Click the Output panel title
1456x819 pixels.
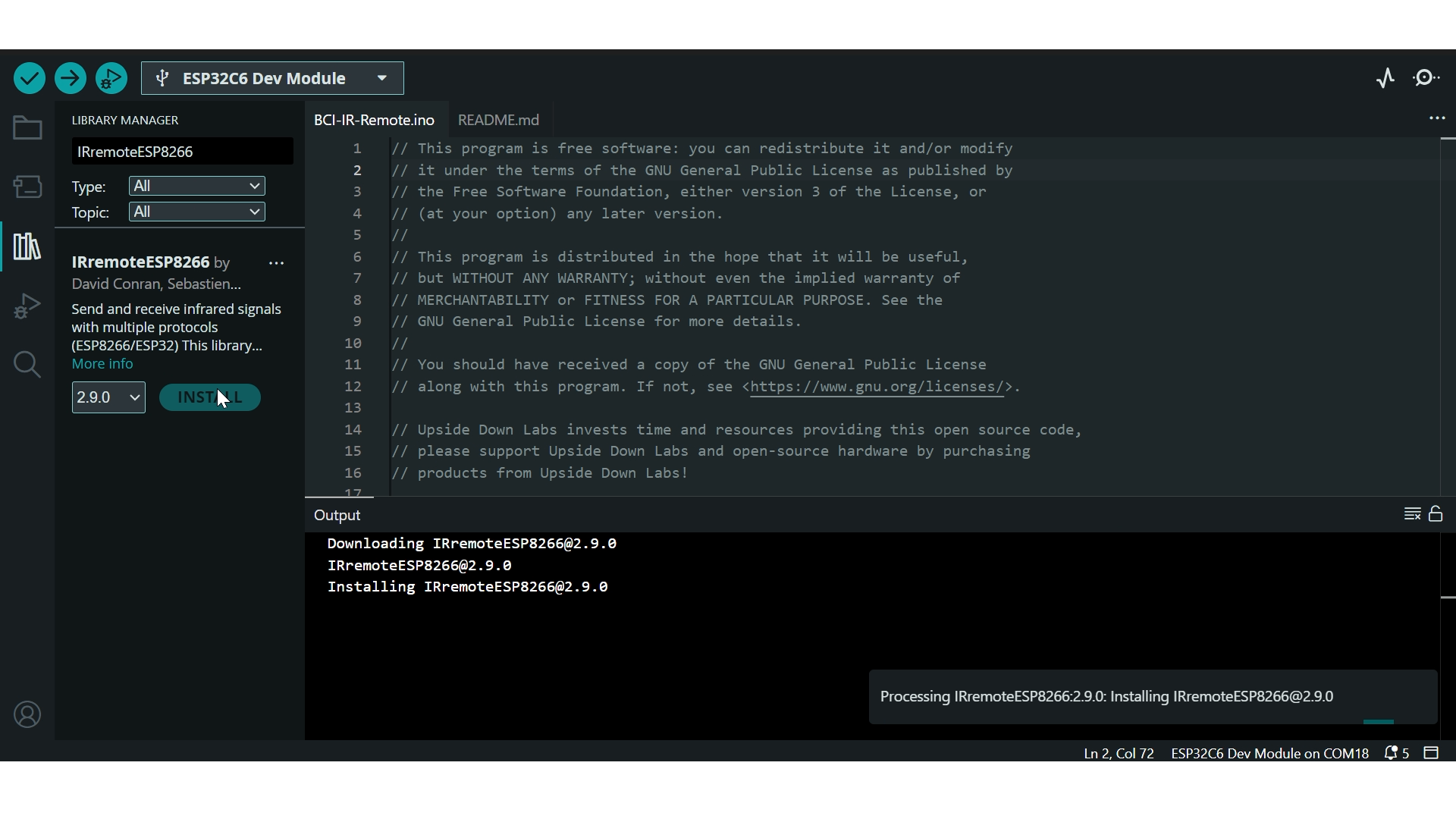click(x=337, y=515)
